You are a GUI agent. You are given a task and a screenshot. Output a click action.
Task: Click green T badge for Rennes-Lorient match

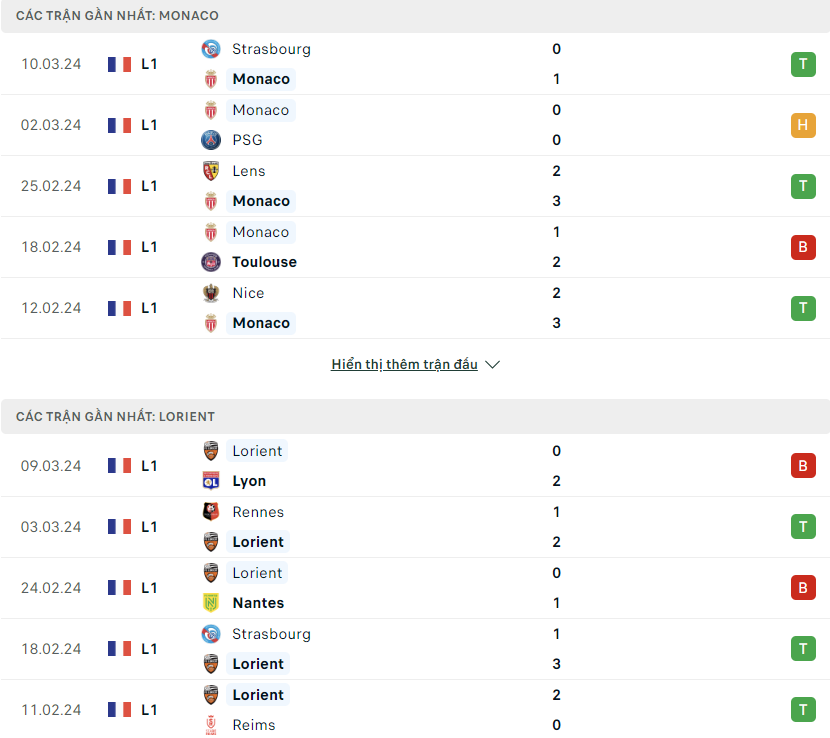[x=803, y=527]
